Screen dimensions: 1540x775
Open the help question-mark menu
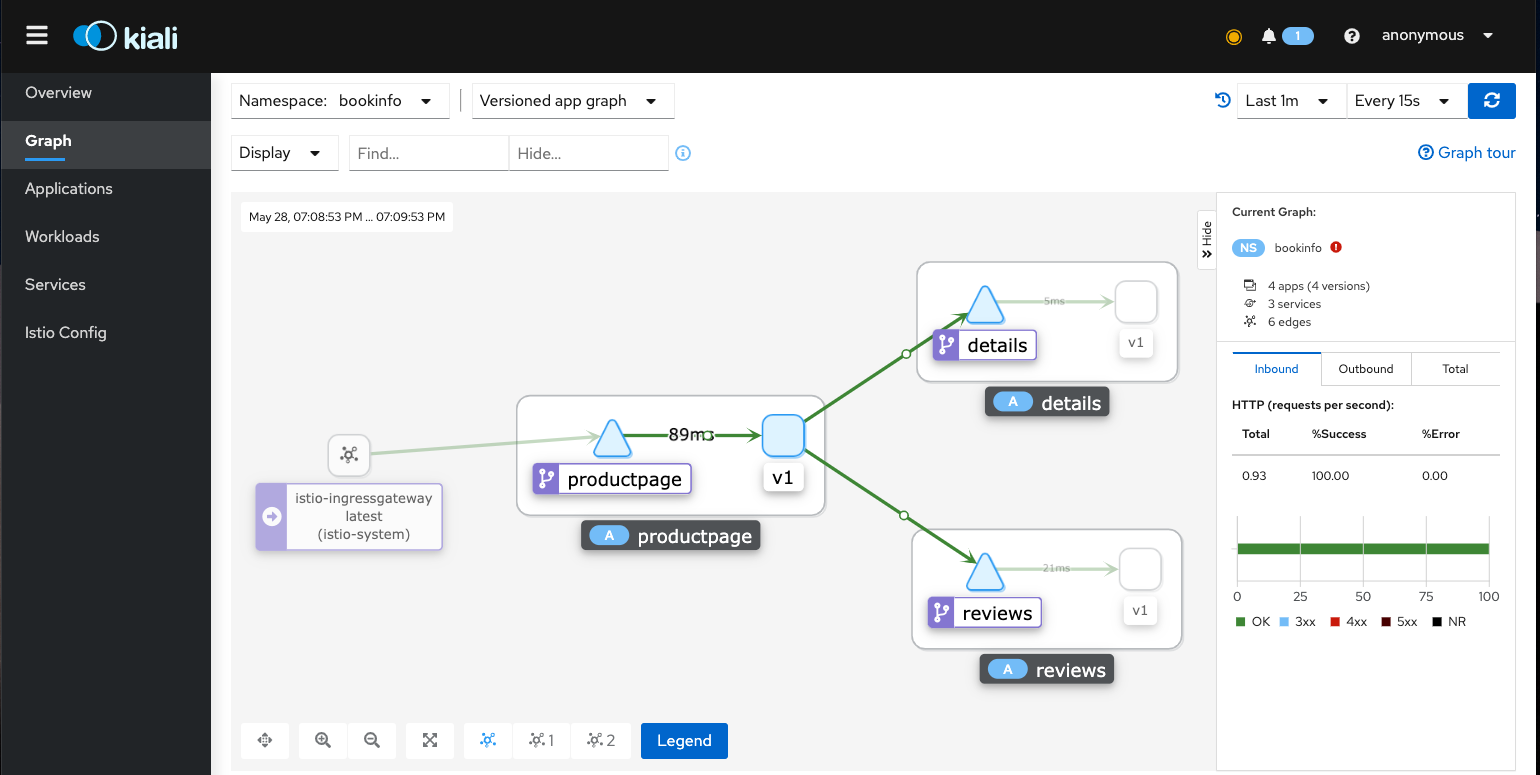(x=1352, y=36)
